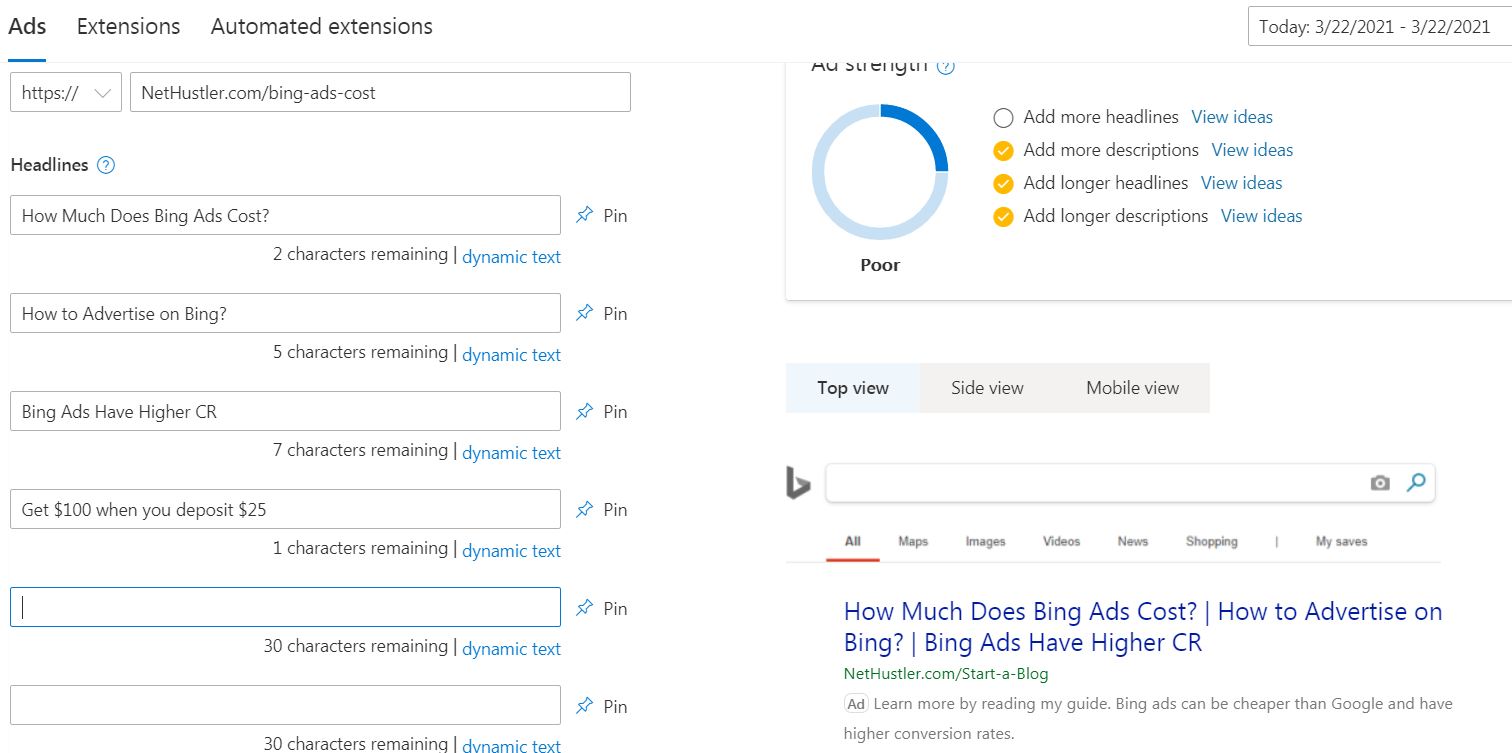1512x753 pixels.
Task: Click the 'Get $100 when you deposit $25' field
Action: tap(285, 509)
